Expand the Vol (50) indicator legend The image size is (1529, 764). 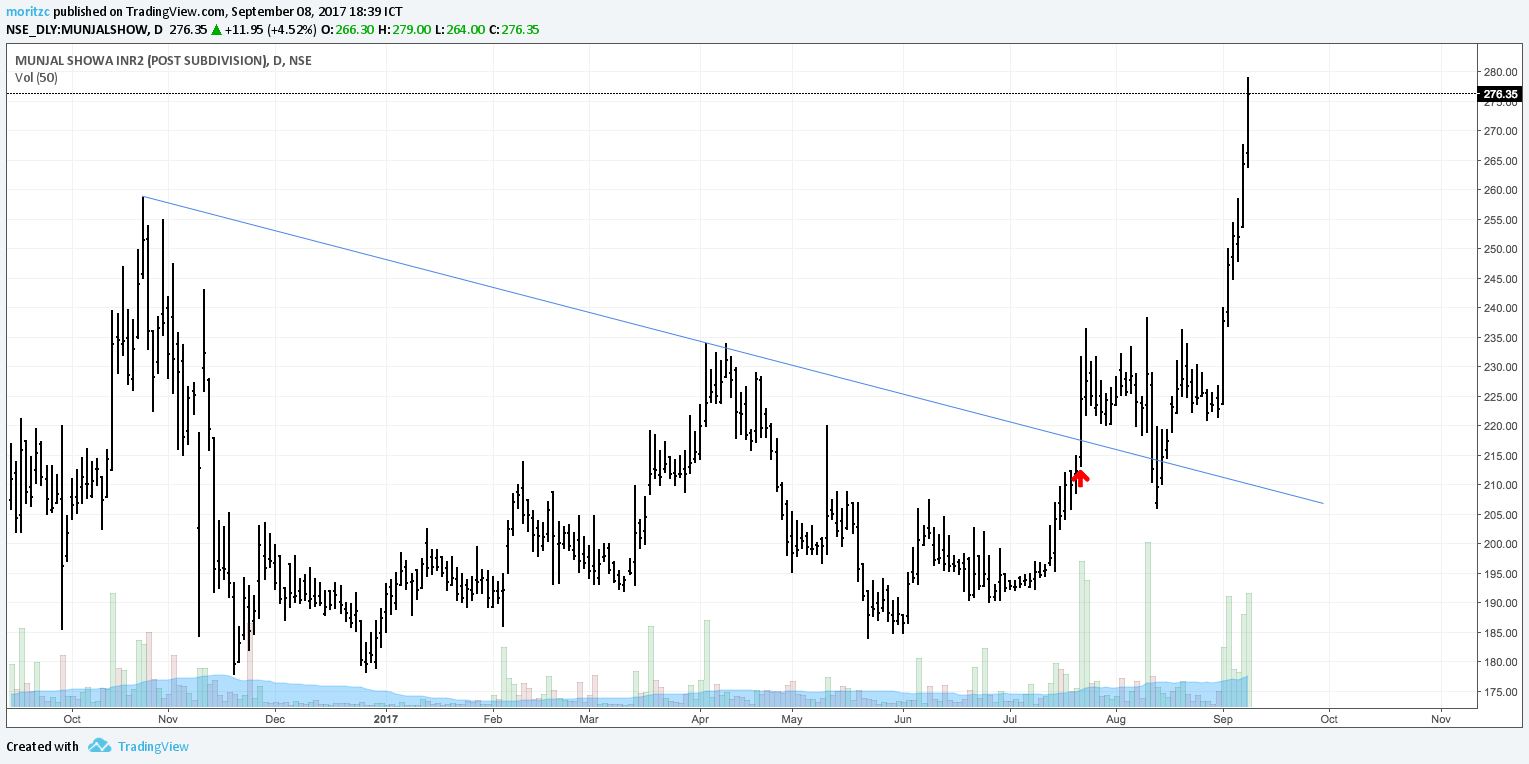(x=37, y=77)
